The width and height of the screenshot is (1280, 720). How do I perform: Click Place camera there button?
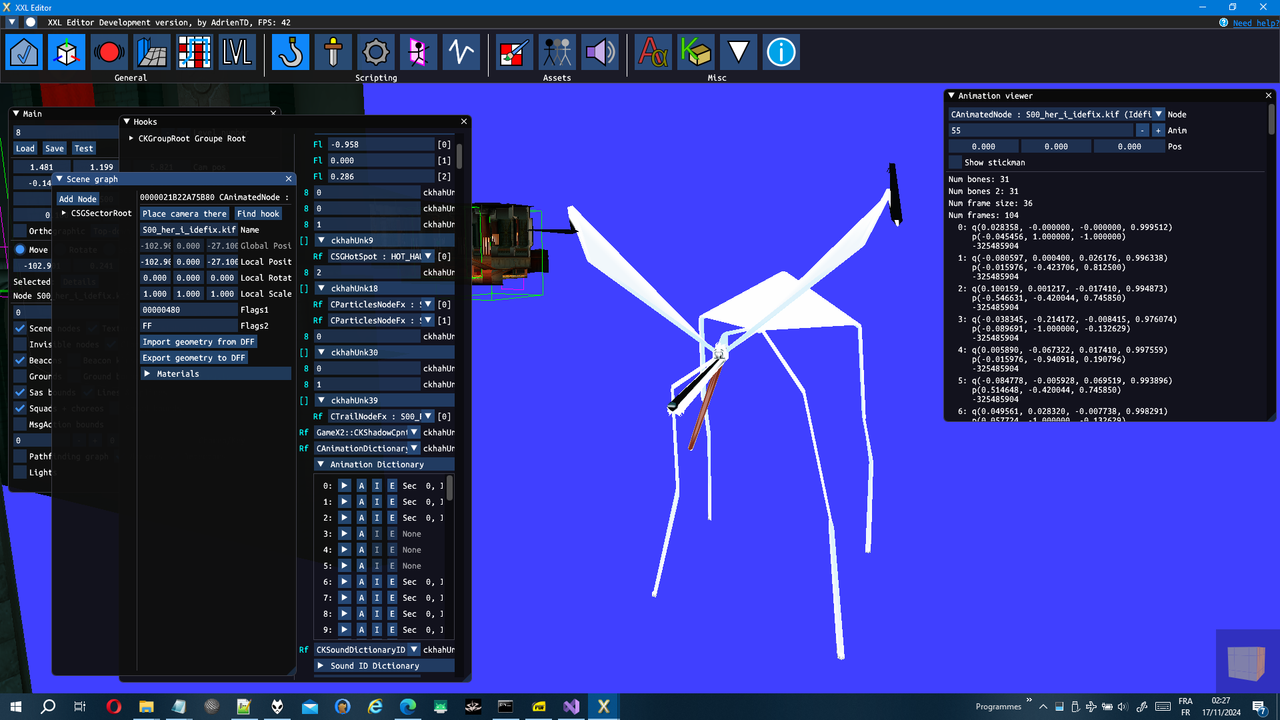[185, 214]
